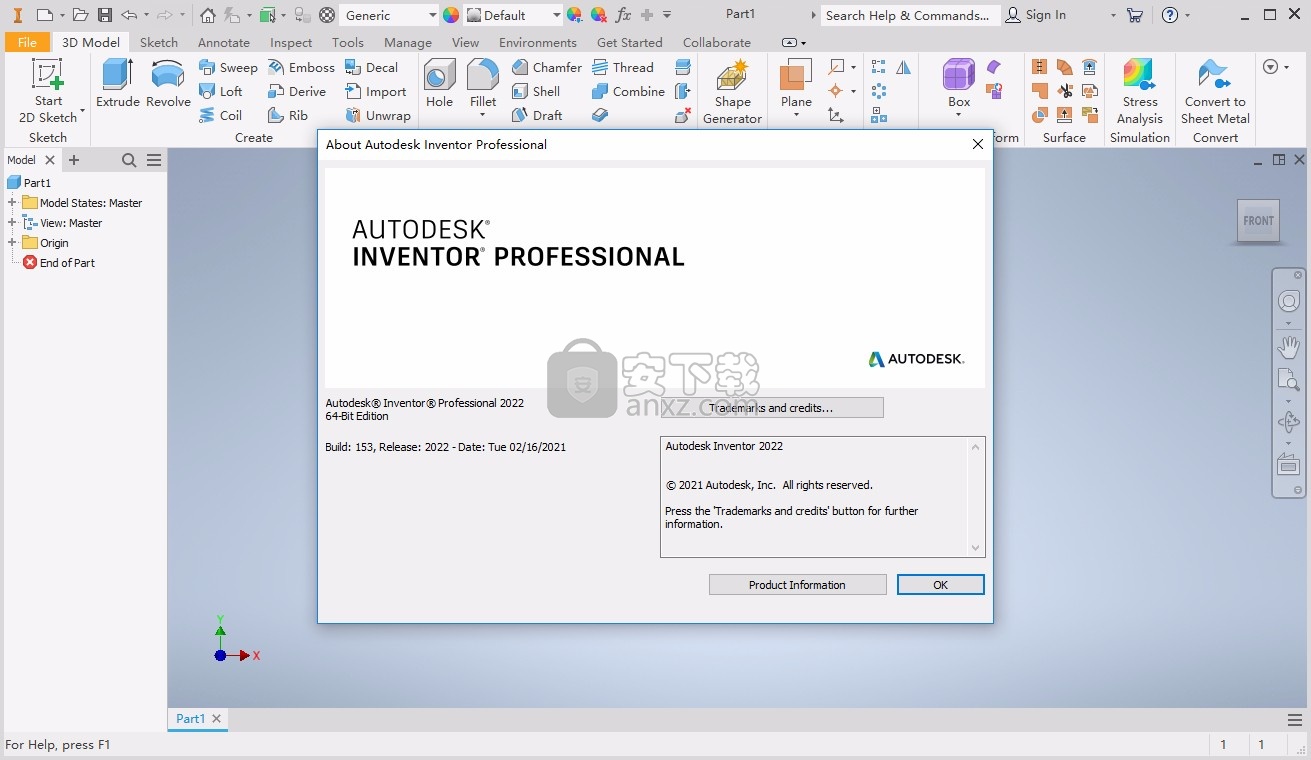Choose the Loft command
1311x760 pixels.
pos(221,91)
